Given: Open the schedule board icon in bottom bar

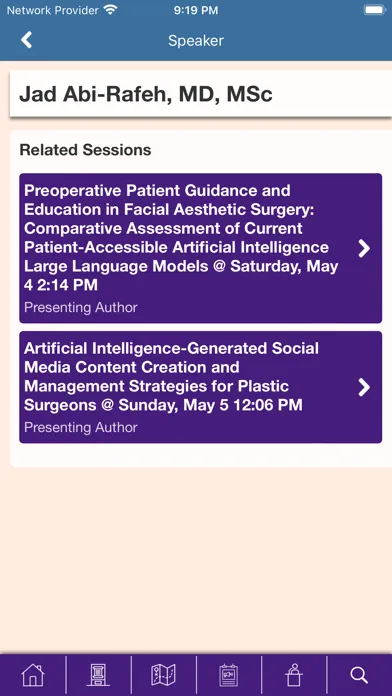Looking at the screenshot, I should coord(229,675).
